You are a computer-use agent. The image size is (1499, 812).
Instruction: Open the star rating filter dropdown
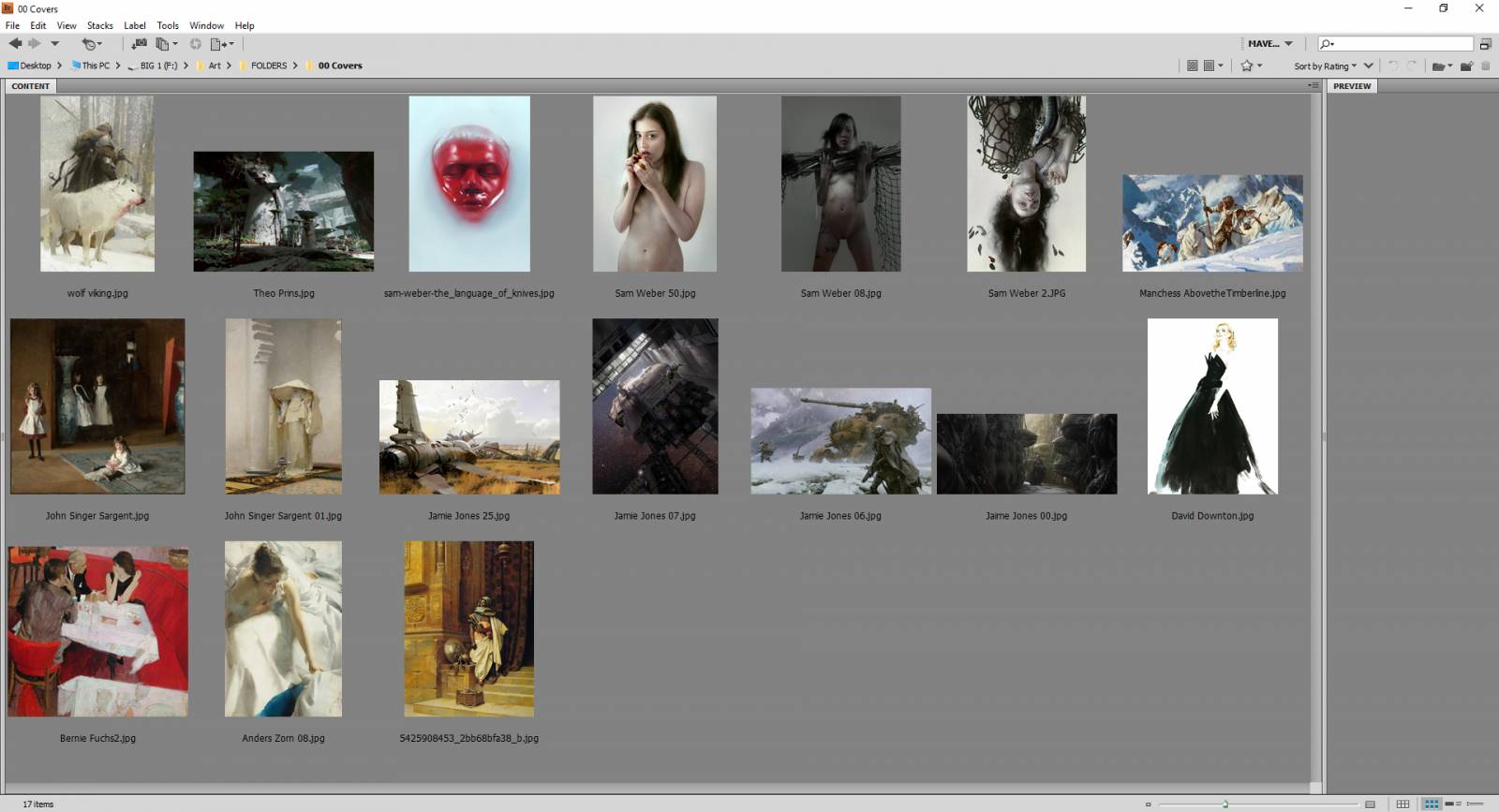1252,66
